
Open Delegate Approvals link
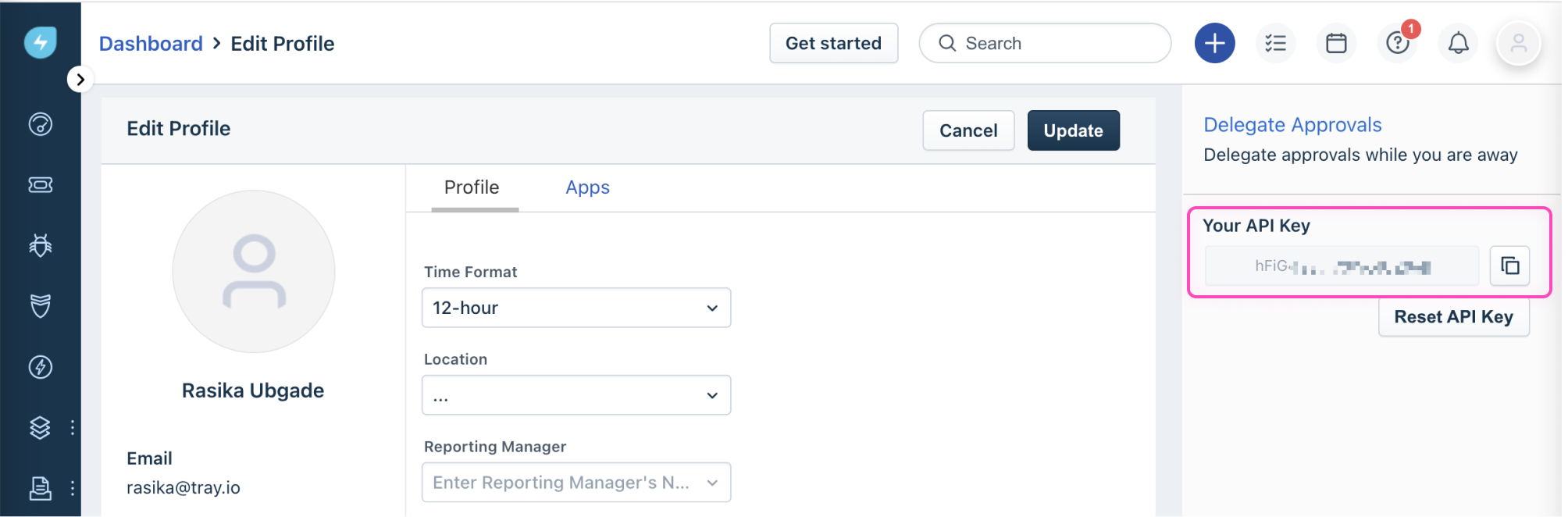point(1292,124)
